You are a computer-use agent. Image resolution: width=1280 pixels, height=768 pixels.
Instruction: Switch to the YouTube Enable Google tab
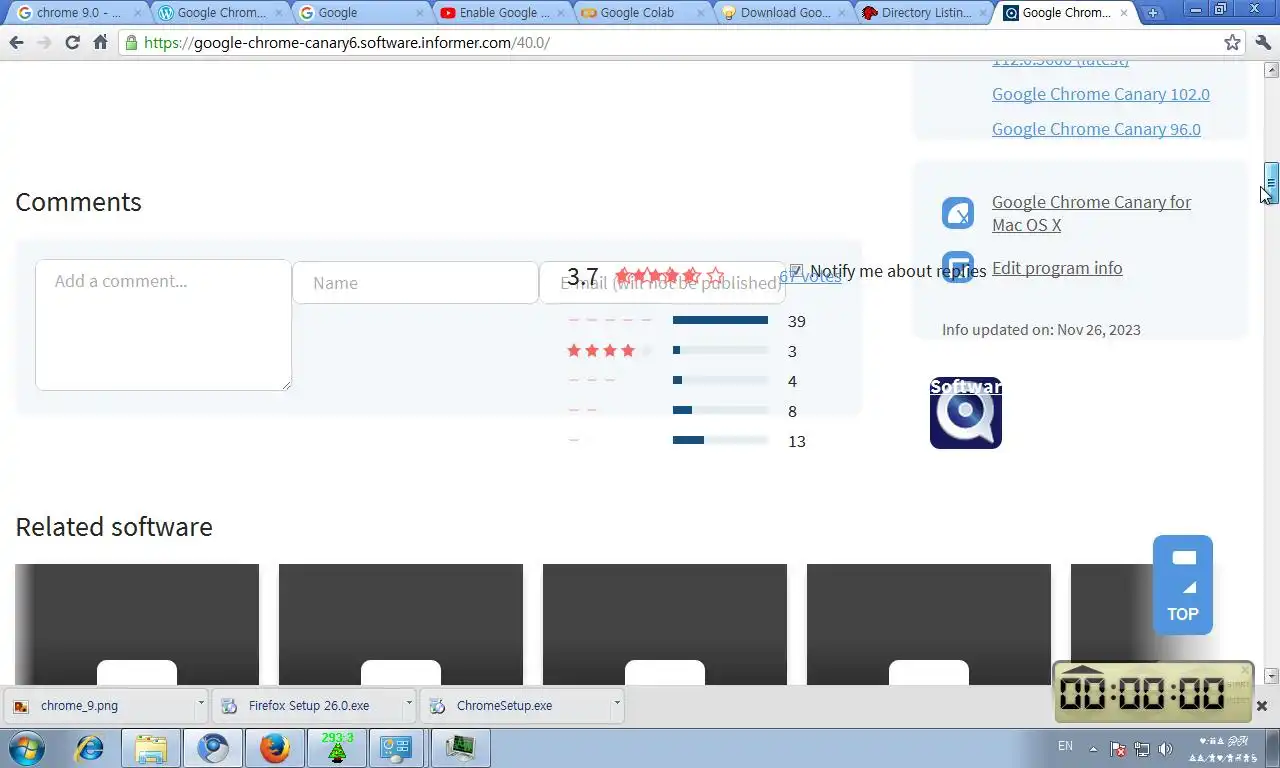point(500,13)
